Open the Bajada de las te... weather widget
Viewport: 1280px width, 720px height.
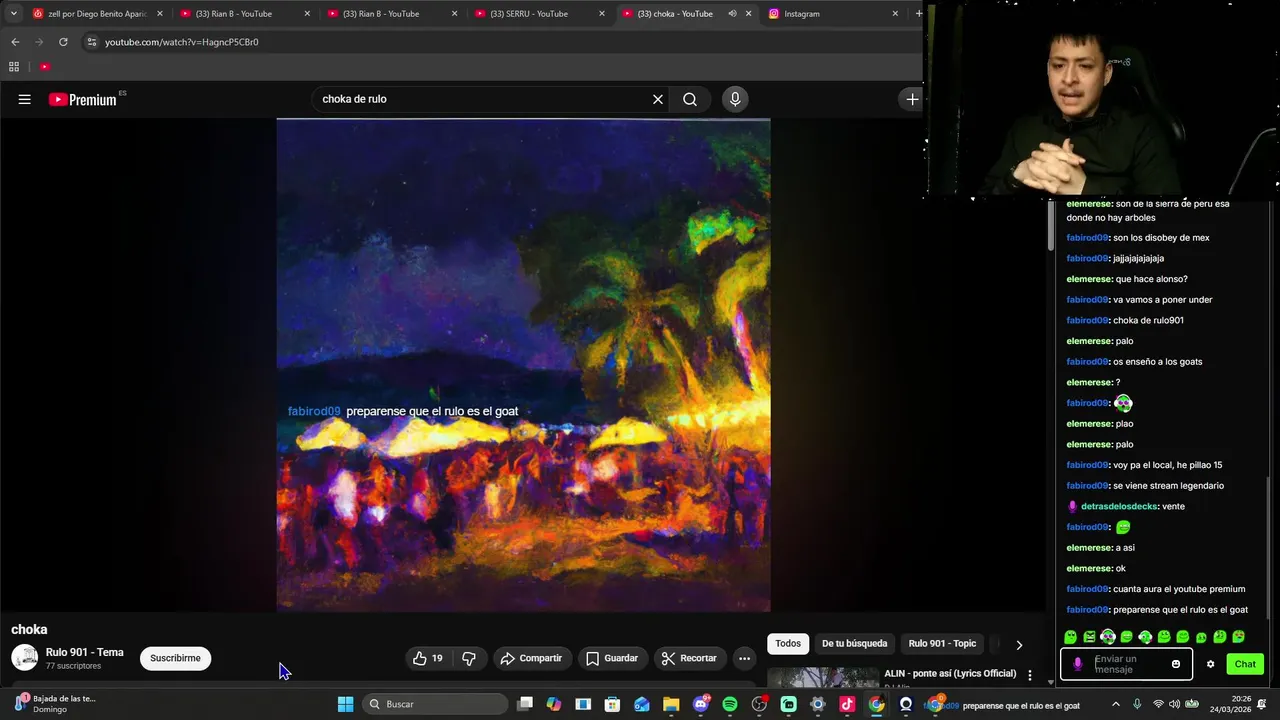[55, 704]
